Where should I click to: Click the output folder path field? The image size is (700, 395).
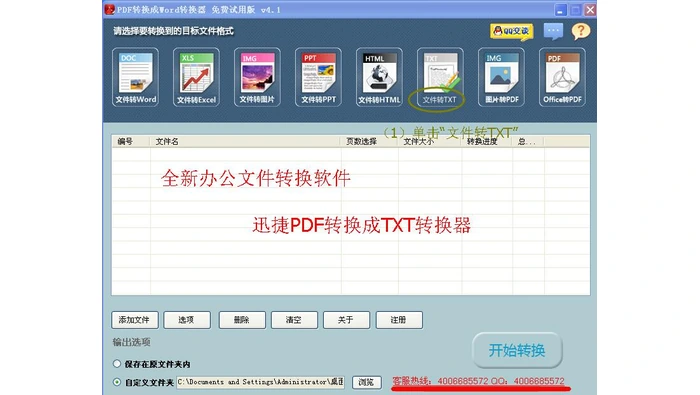tap(261, 382)
